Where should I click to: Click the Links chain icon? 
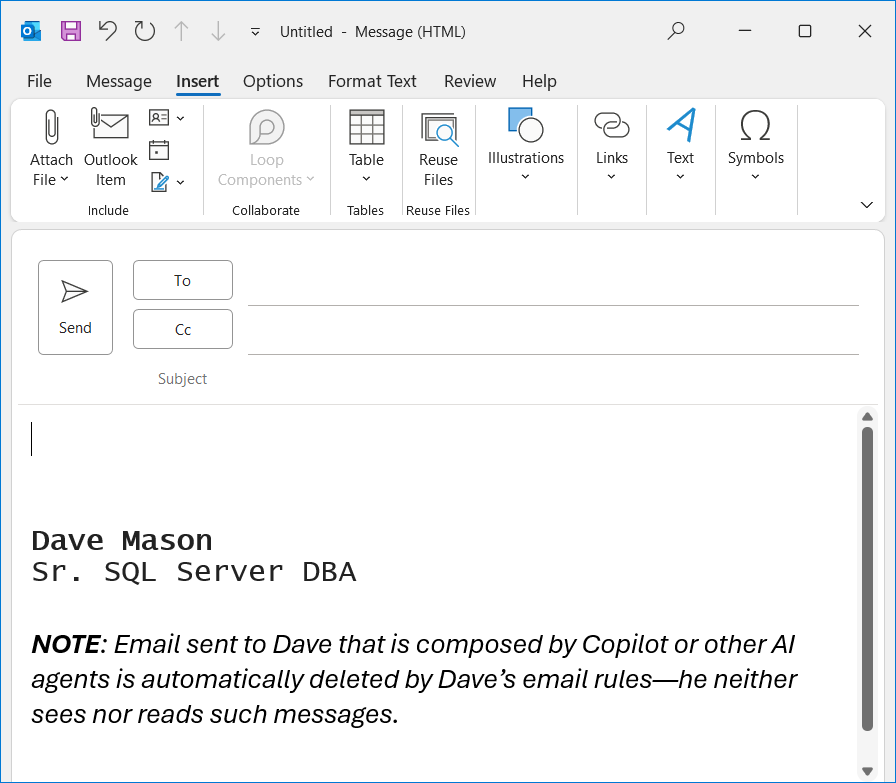click(611, 125)
